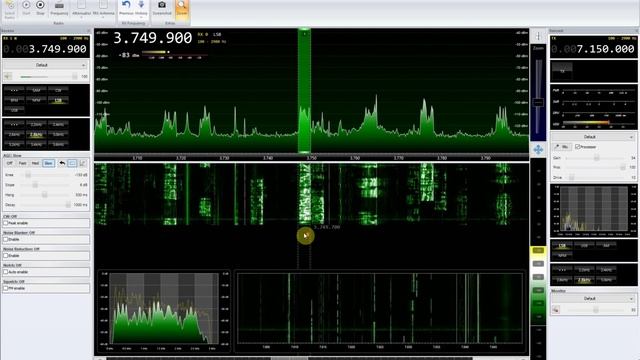Enable the CW Peak enable checkbox

(x=6, y=223)
